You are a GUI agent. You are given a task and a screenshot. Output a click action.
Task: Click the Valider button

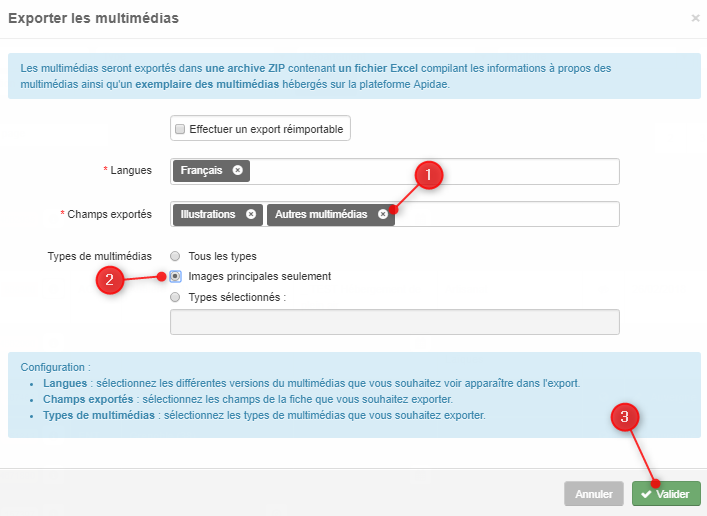click(x=666, y=494)
